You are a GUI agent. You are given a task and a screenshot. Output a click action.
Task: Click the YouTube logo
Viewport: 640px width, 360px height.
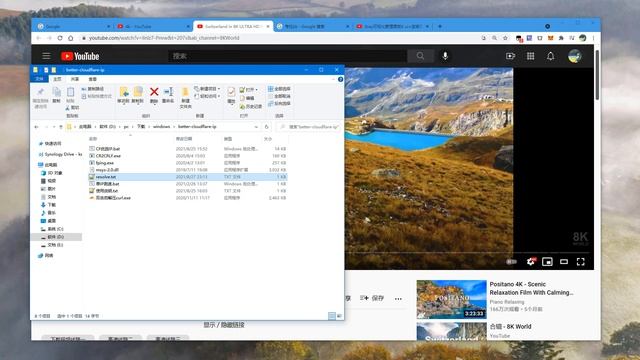[80, 56]
